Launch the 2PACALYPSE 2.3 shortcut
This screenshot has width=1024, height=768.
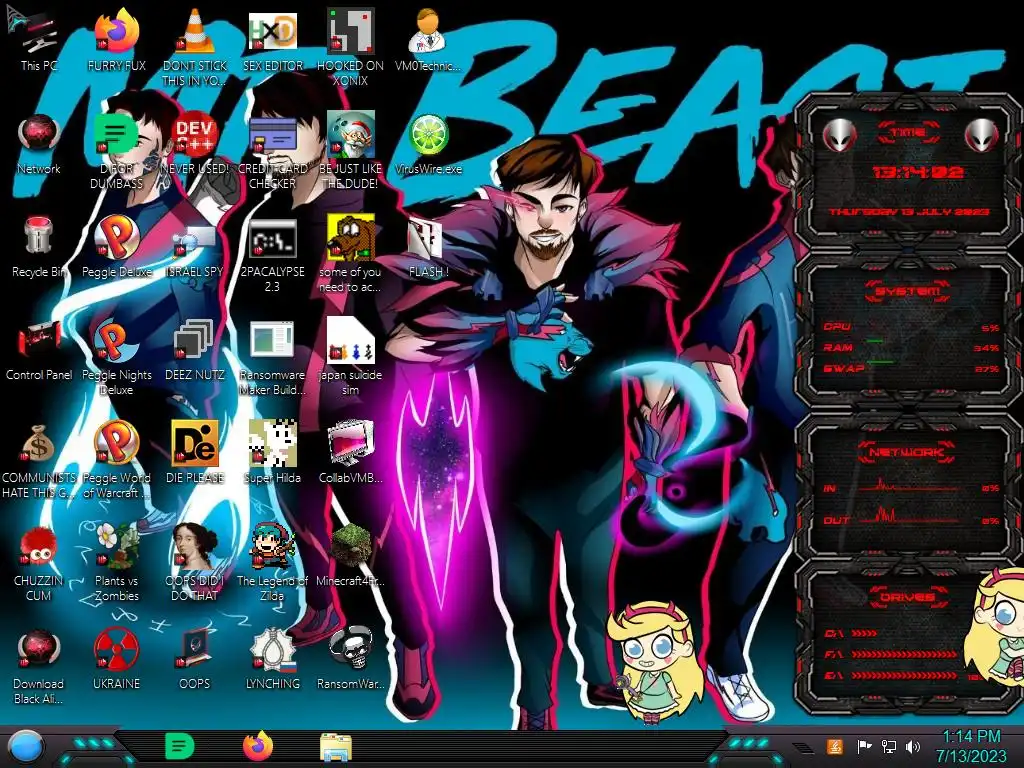point(272,238)
